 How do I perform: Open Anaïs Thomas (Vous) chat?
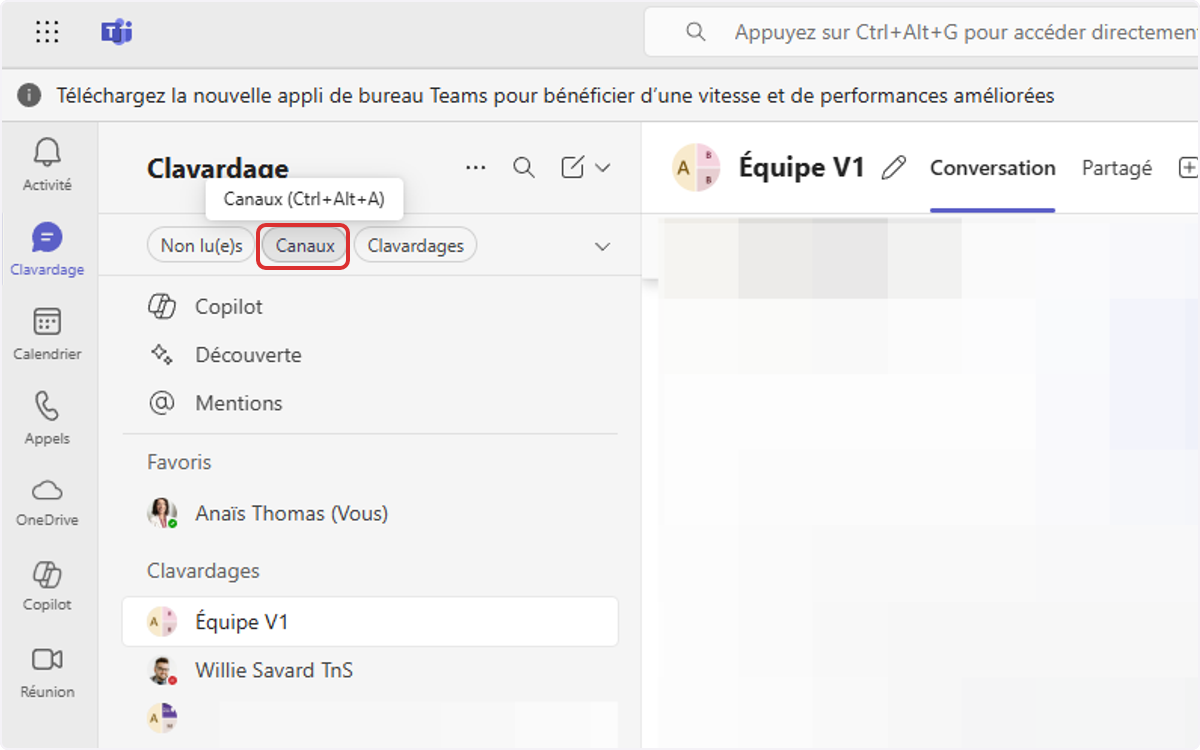[370, 514]
